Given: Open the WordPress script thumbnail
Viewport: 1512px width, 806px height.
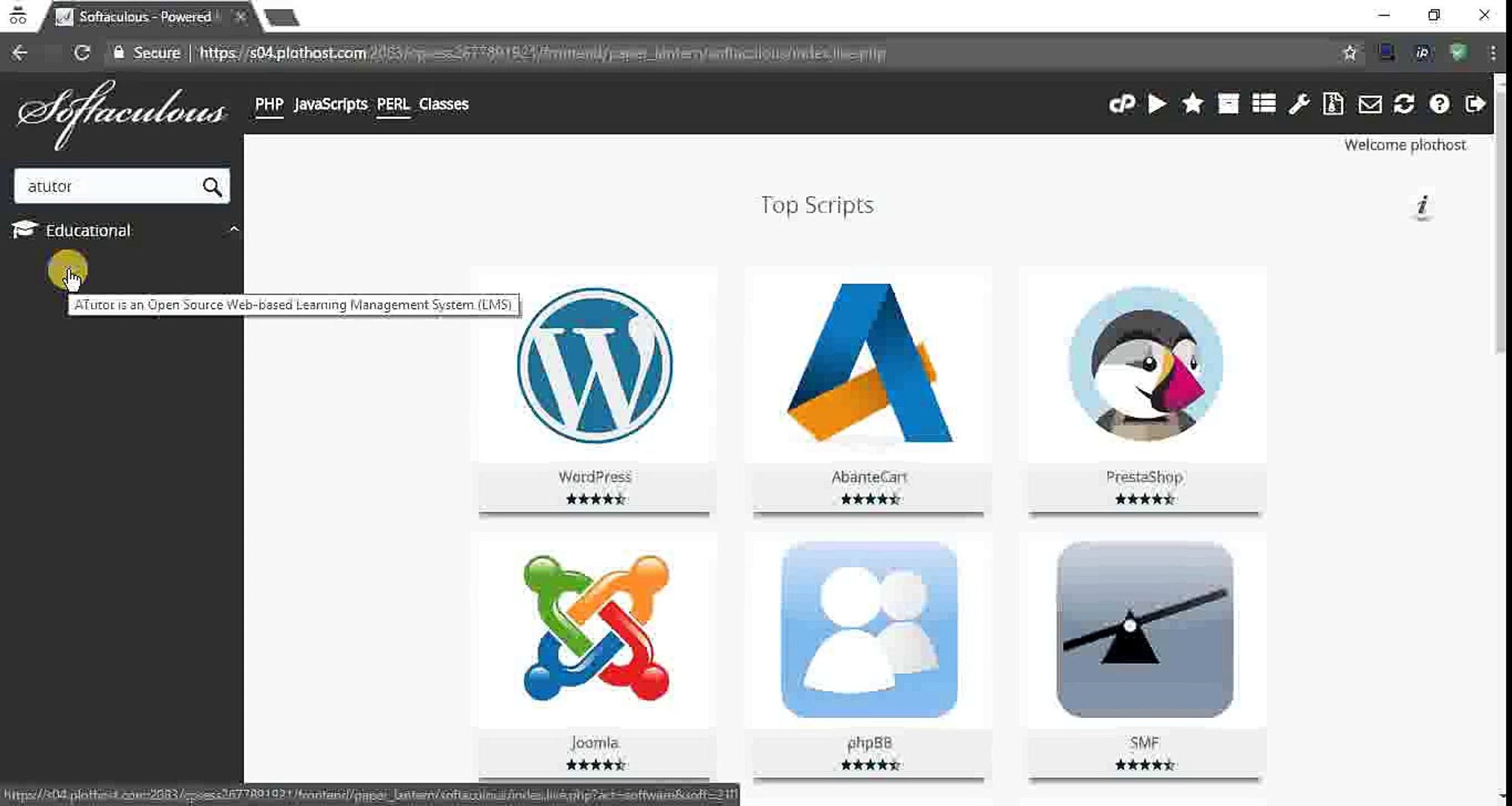Looking at the screenshot, I should pos(595,366).
